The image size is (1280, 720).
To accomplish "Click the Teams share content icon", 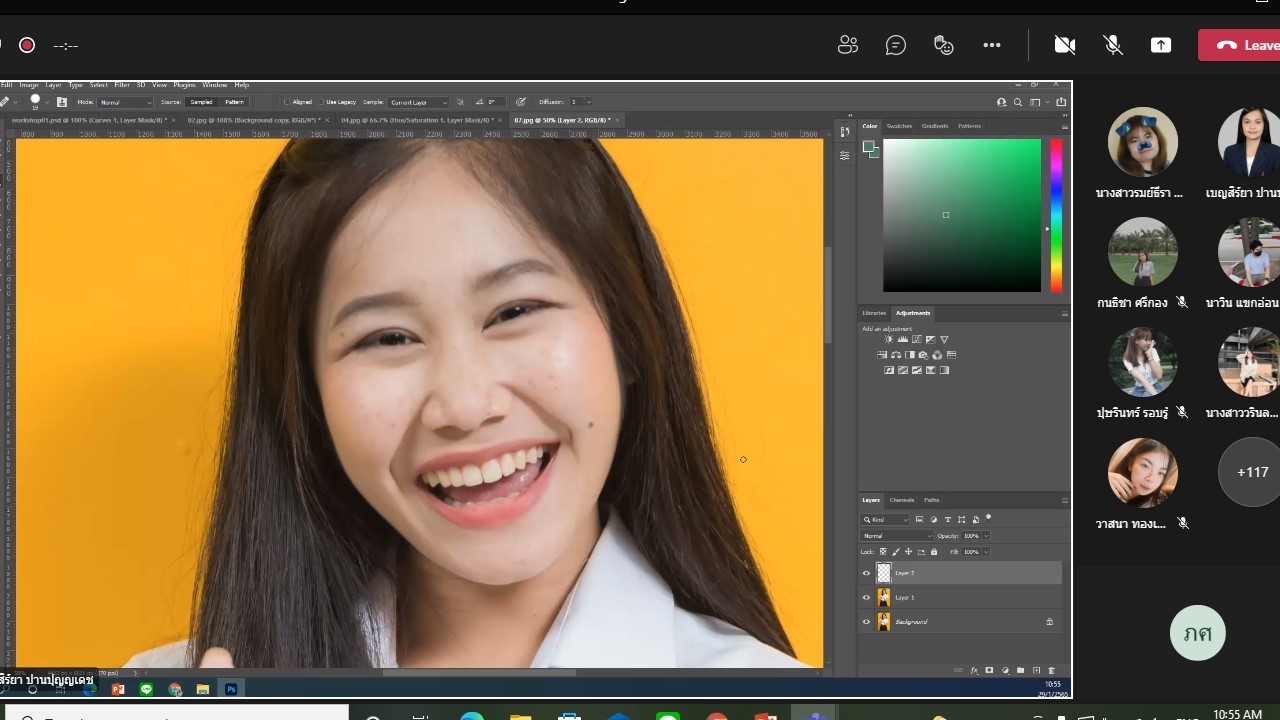I will (x=1161, y=45).
